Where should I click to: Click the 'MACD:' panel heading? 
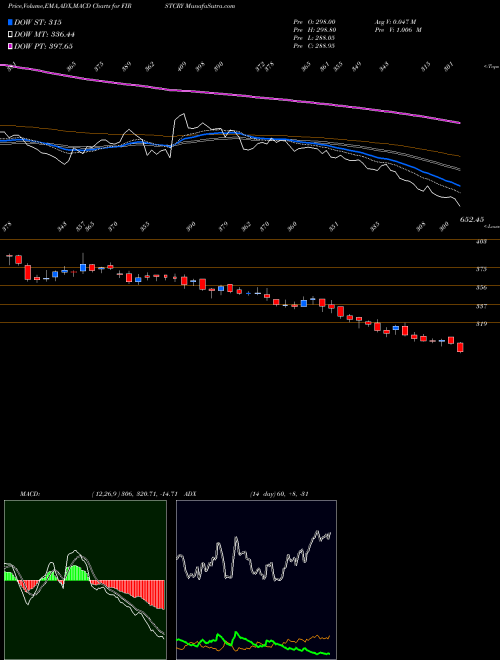pyautogui.click(x=29, y=494)
